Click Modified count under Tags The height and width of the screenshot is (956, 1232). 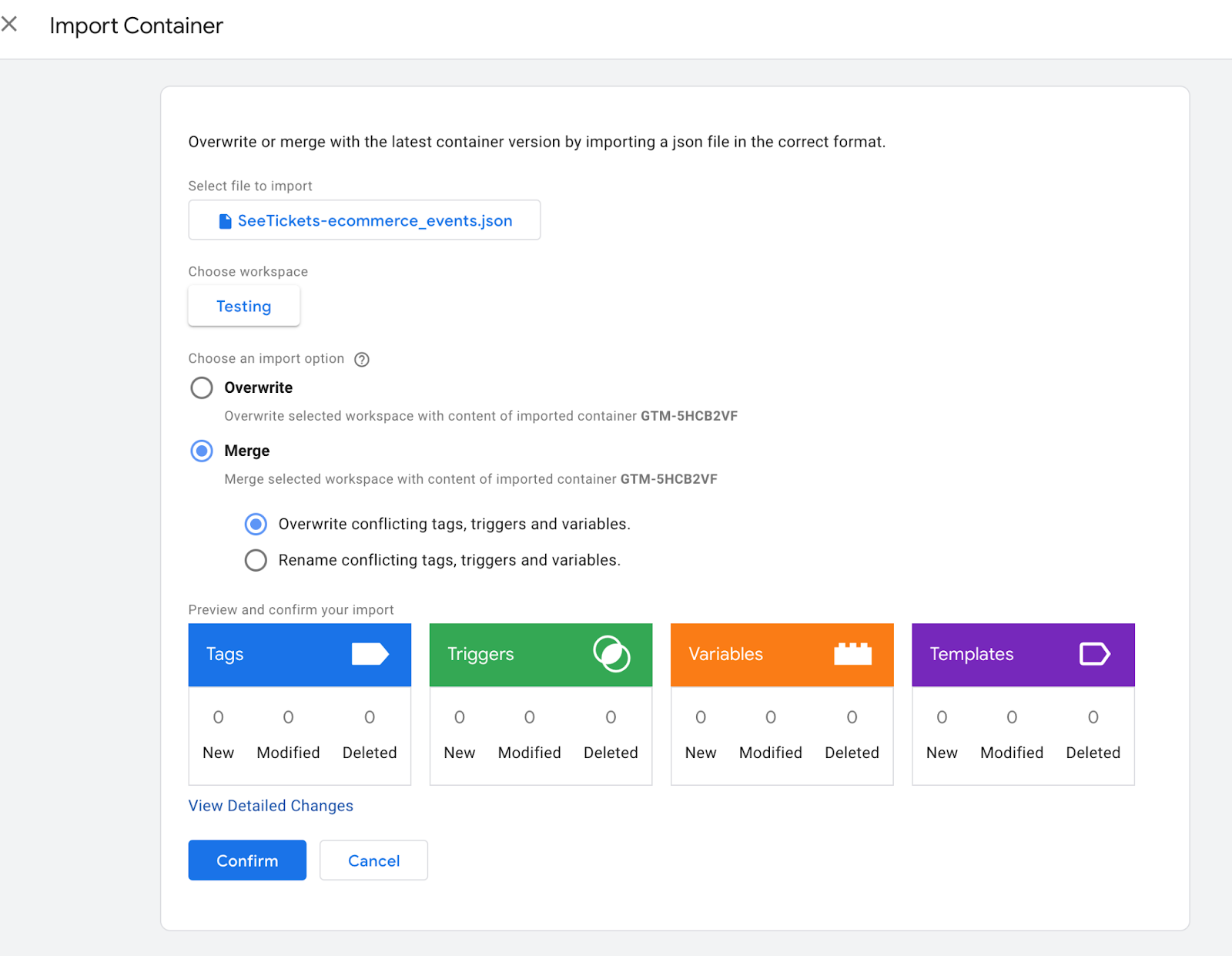coord(288,718)
